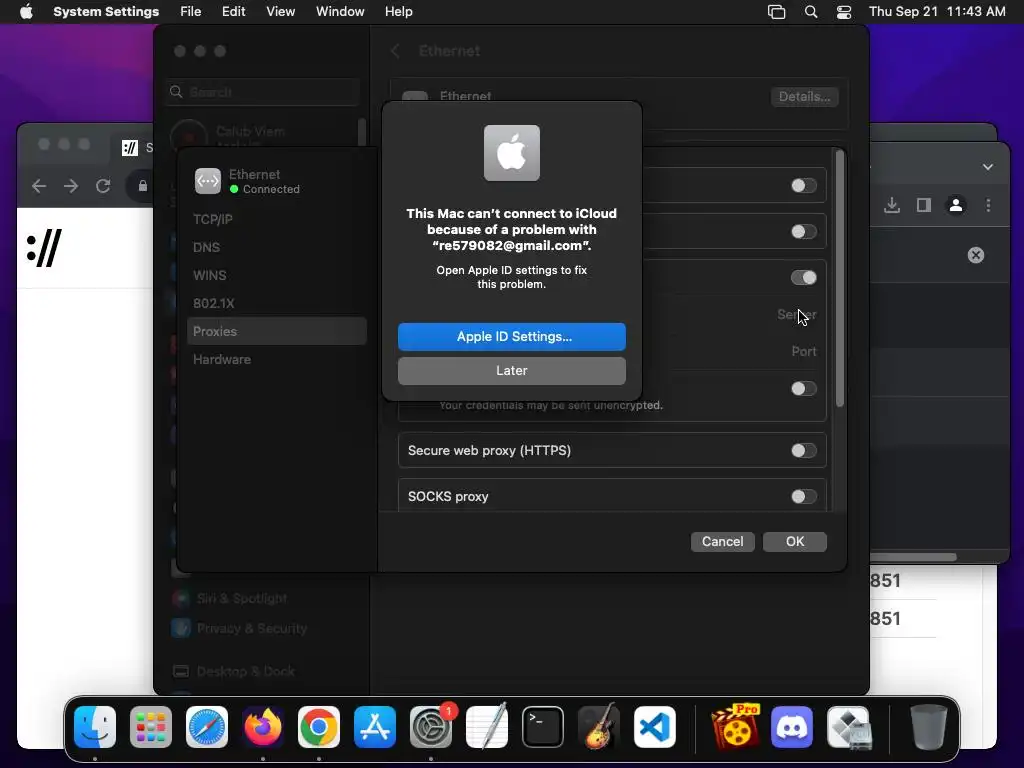
Task: Click Search field in System Settings sidebar
Action: (263, 92)
